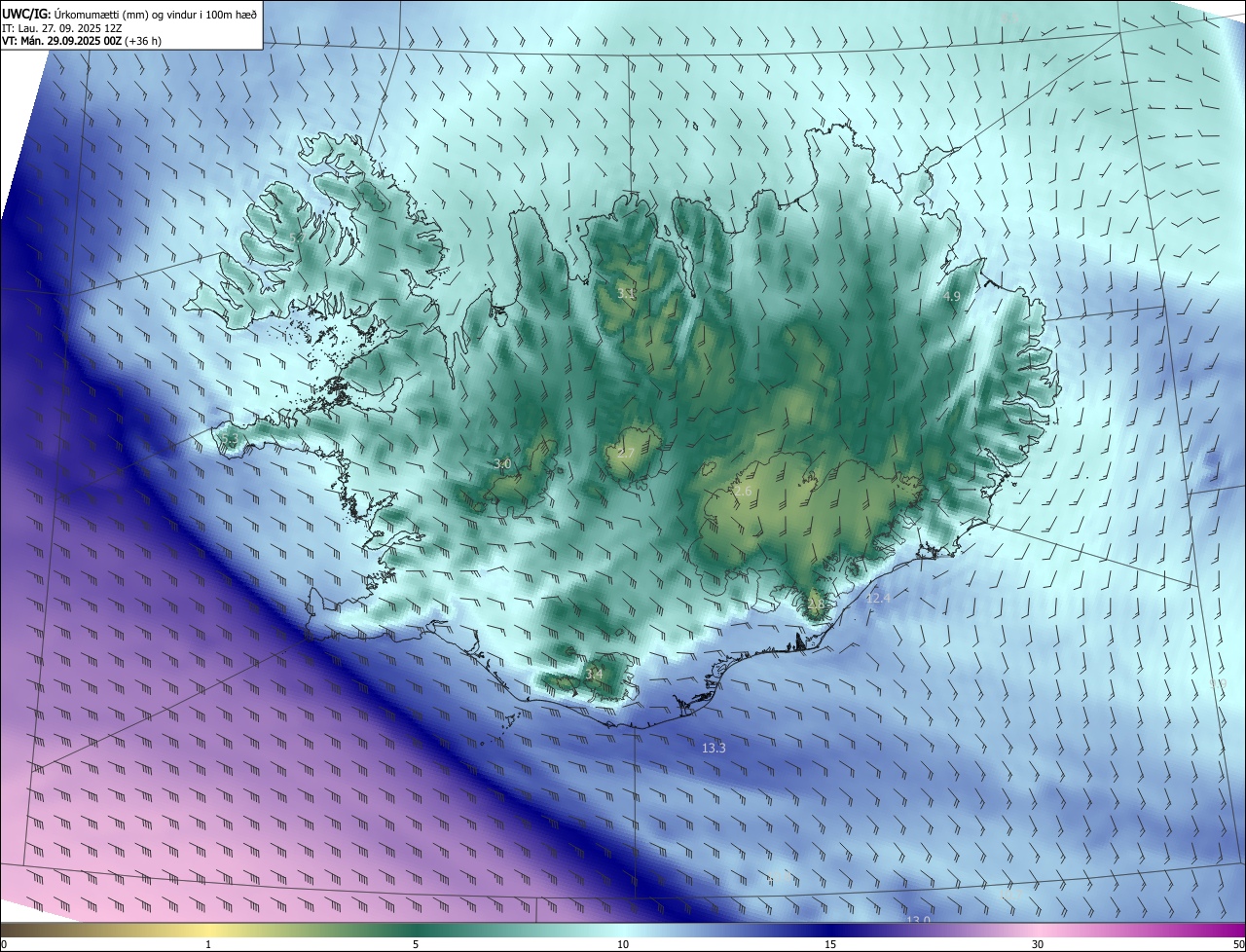Click the 2.8 value near the southeast coast
Viewport: 1246px width, 952px height.
[816, 604]
